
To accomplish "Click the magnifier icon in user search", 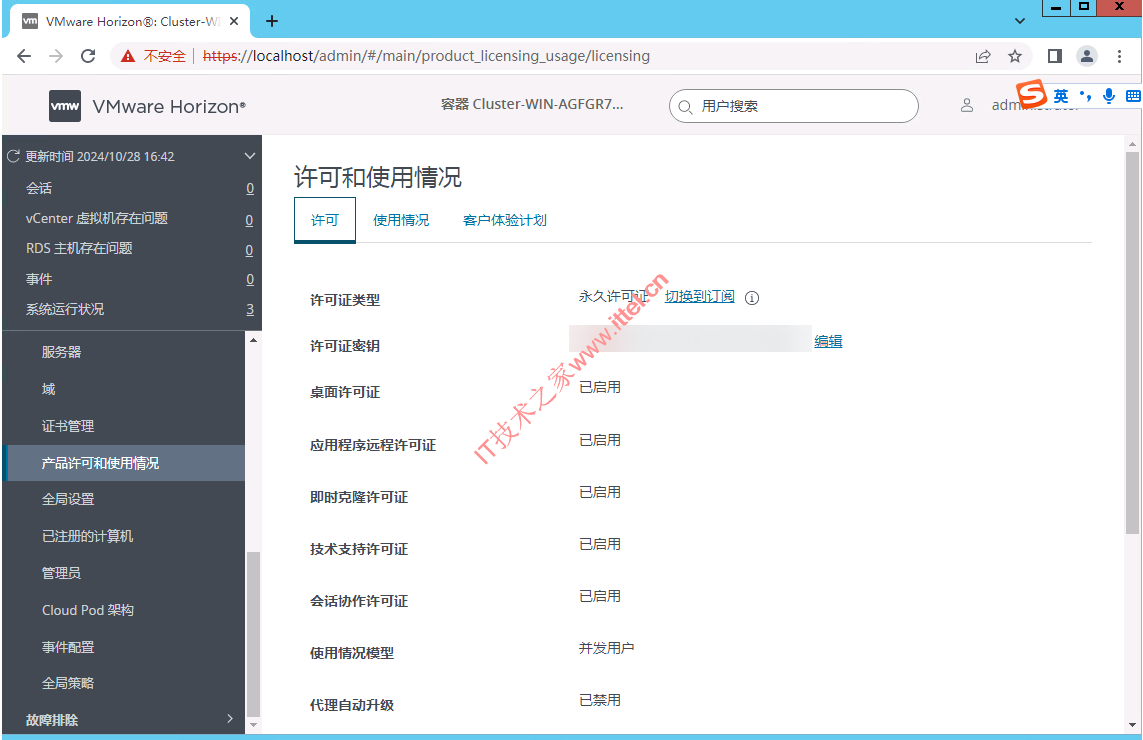I will click(x=685, y=107).
